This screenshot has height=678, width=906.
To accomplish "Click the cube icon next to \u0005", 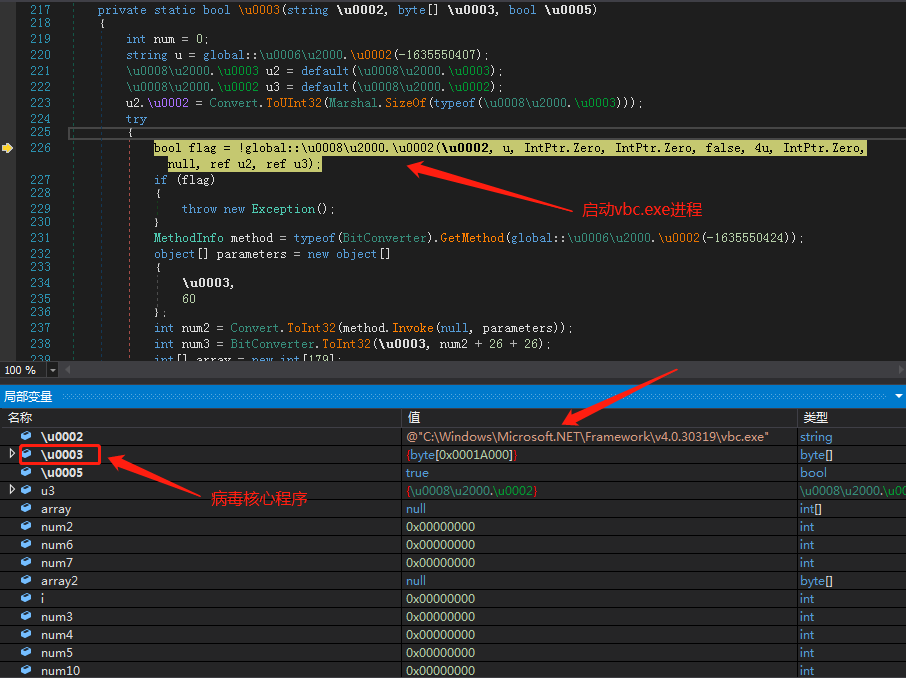I will 27,473.
